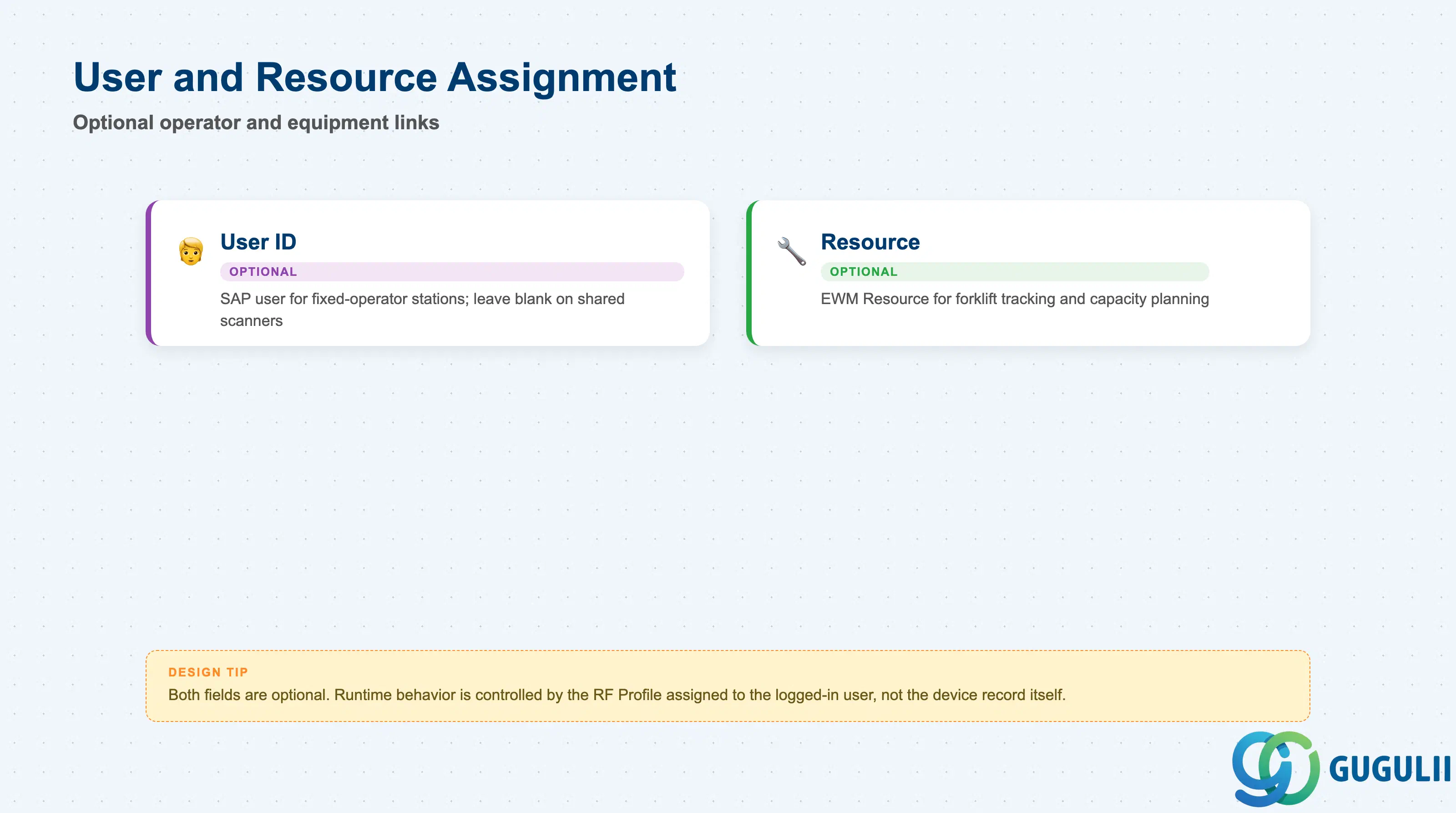The height and width of the screenshot is (813, 1456).
Task: Click subtitle Optional operator and equipment links
Action: point(256,123)
